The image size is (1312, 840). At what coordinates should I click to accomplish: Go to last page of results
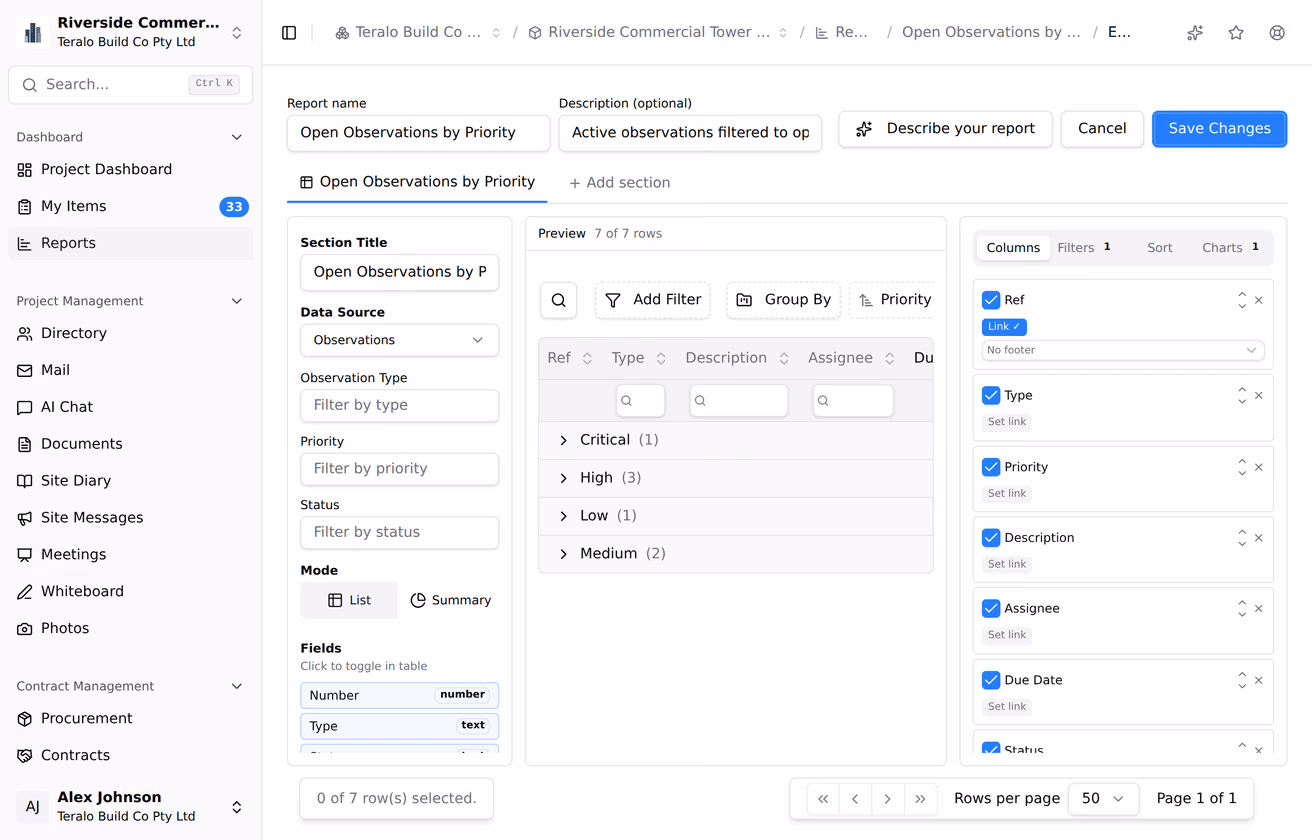pos(920,799)
